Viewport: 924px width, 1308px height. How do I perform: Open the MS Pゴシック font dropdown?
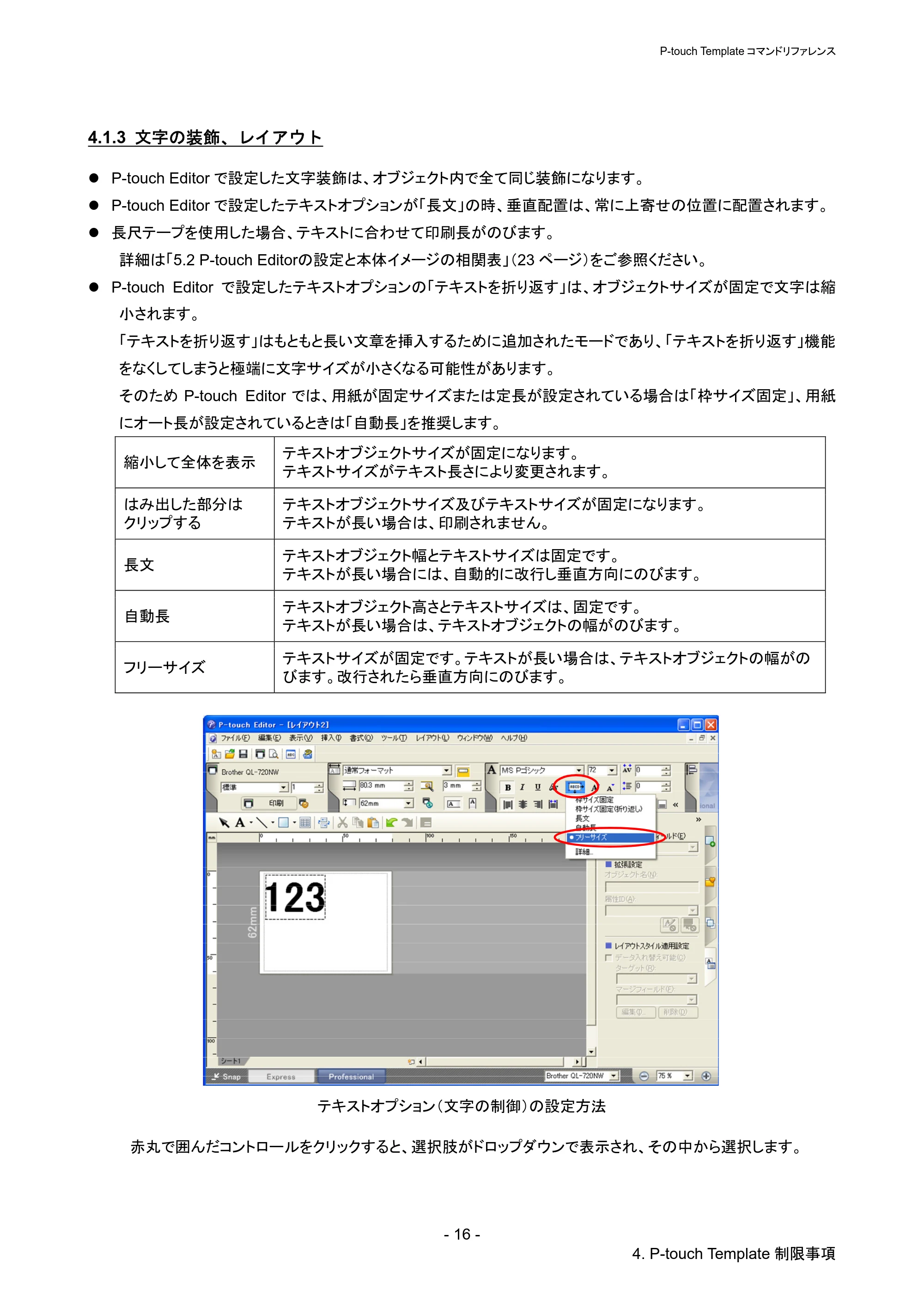[x=579, y=770]
